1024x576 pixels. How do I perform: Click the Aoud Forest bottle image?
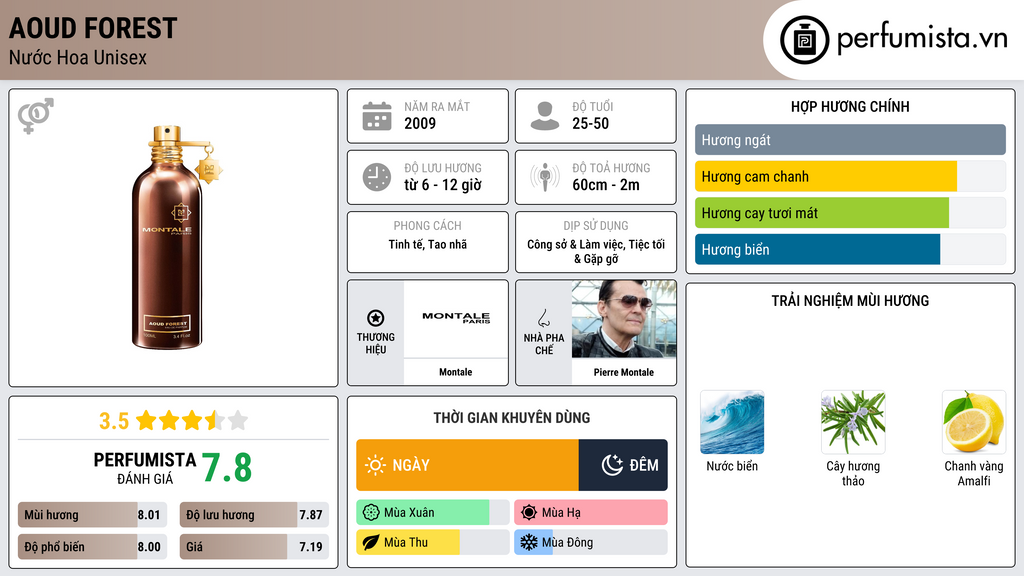click(x=176, y=237)
